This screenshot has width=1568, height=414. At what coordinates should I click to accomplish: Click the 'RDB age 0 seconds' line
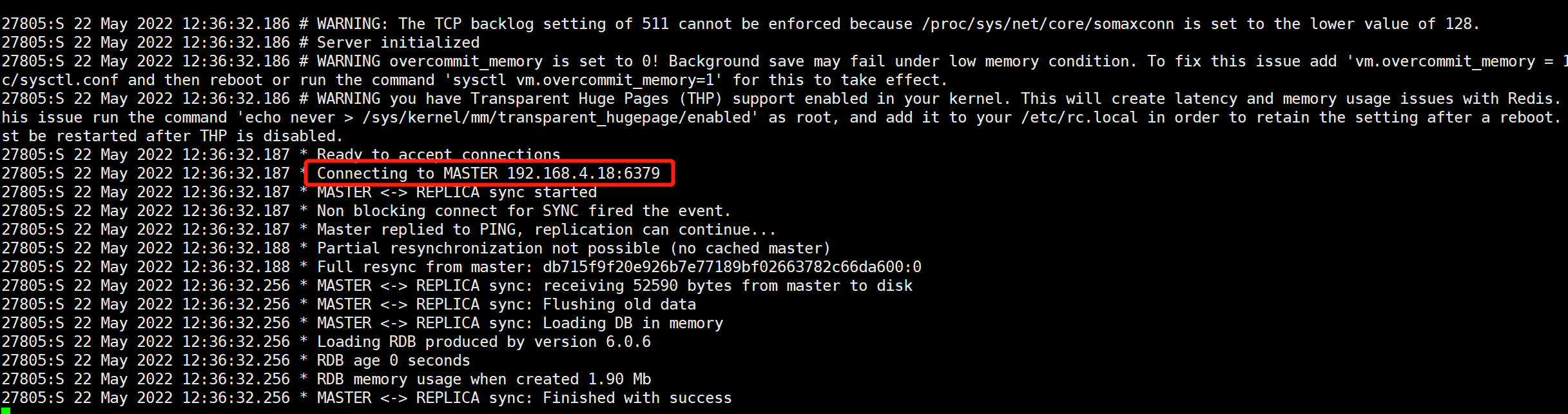click(393, 360)
